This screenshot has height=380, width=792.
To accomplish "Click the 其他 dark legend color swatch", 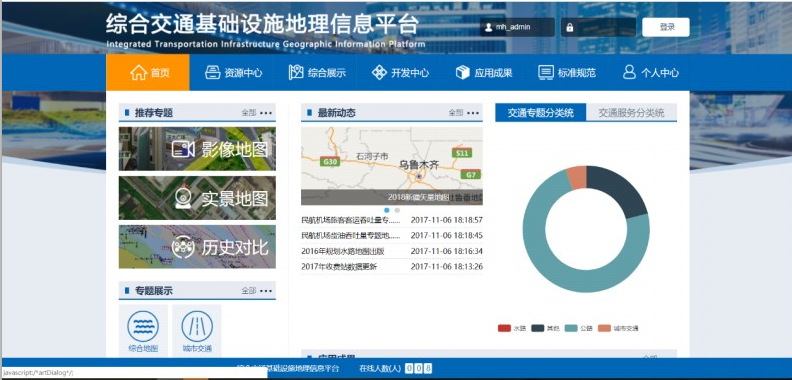I will coord(537,328).
